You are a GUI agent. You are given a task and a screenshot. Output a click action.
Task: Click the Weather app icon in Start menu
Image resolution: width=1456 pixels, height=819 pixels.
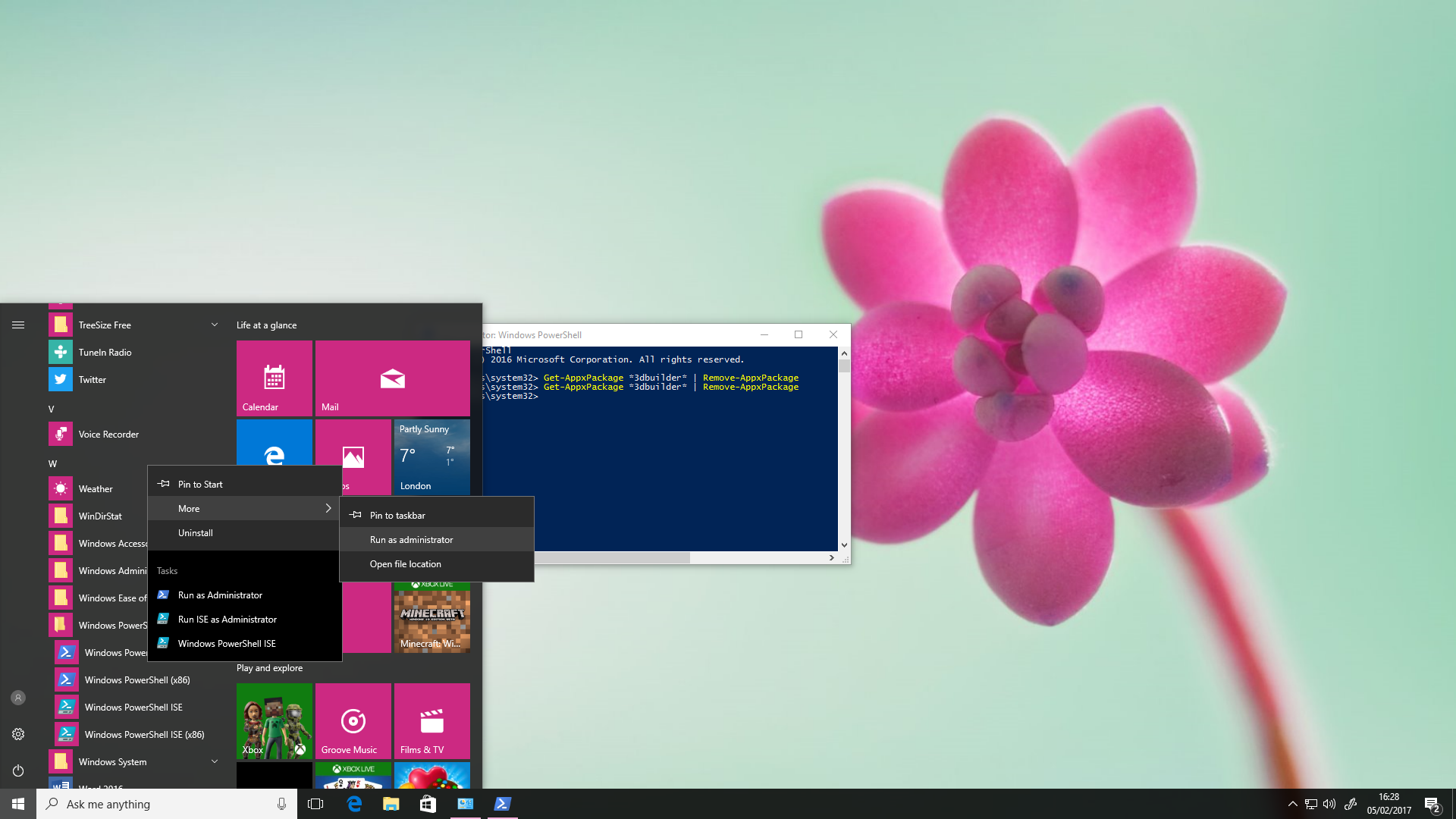[60, 488]
